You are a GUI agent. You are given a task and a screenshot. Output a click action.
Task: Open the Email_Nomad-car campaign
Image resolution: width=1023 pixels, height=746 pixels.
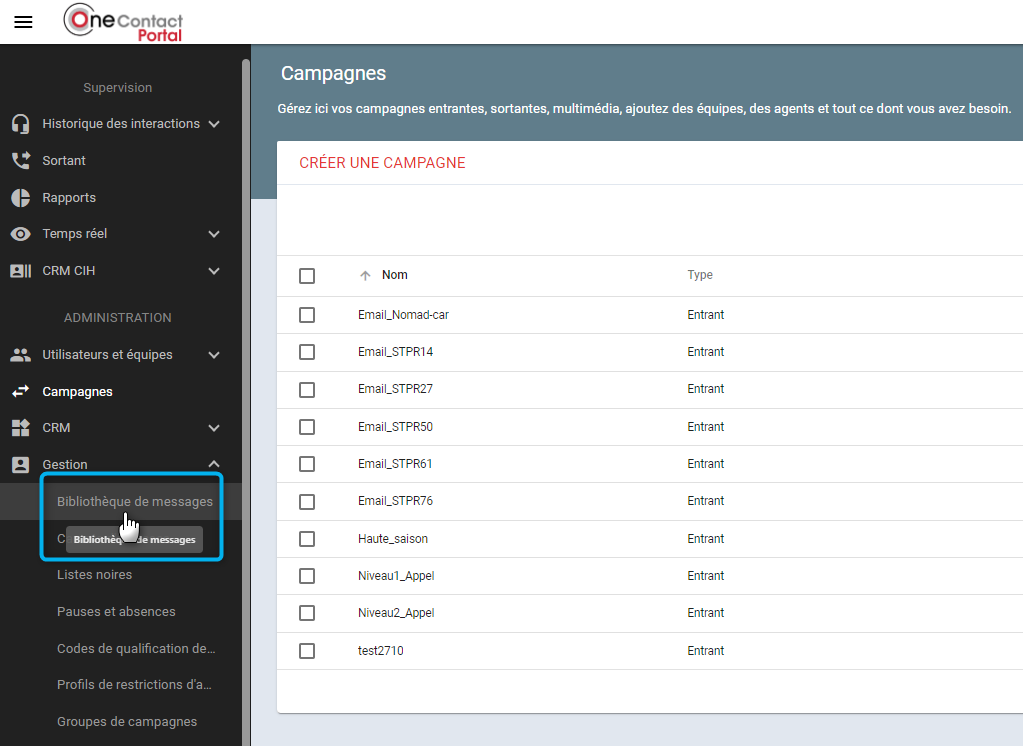click(403, 315)
